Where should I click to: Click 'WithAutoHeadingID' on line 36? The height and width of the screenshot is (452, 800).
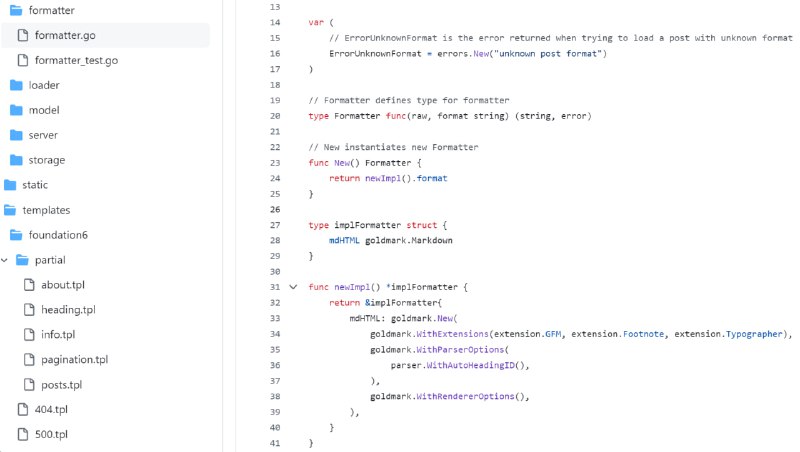470,365
